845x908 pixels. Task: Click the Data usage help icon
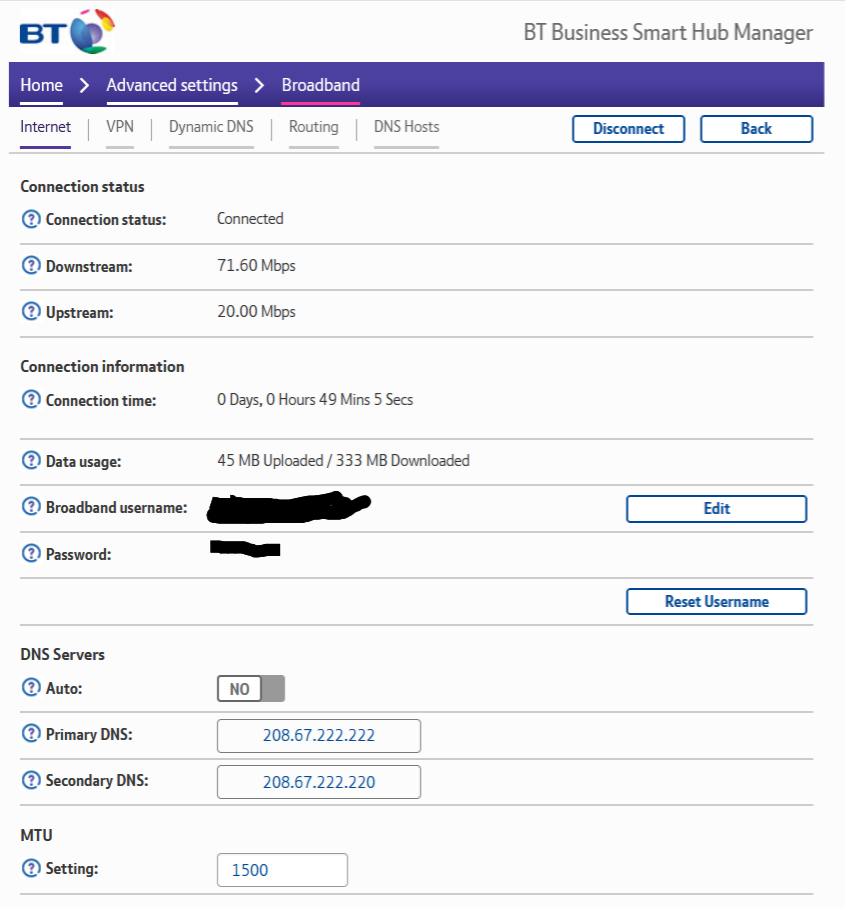tap(30, 461)
